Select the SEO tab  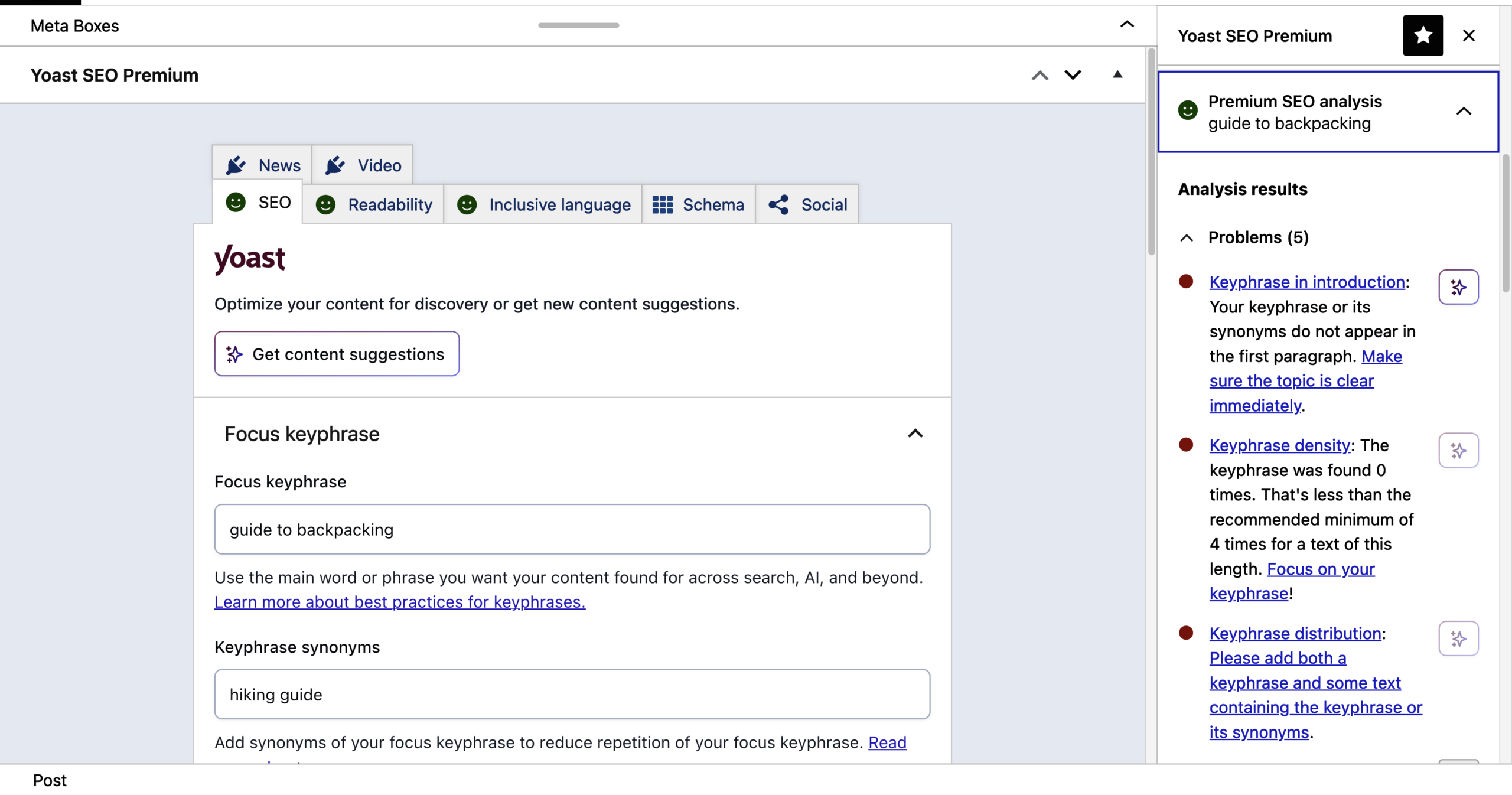pos(258,203)
